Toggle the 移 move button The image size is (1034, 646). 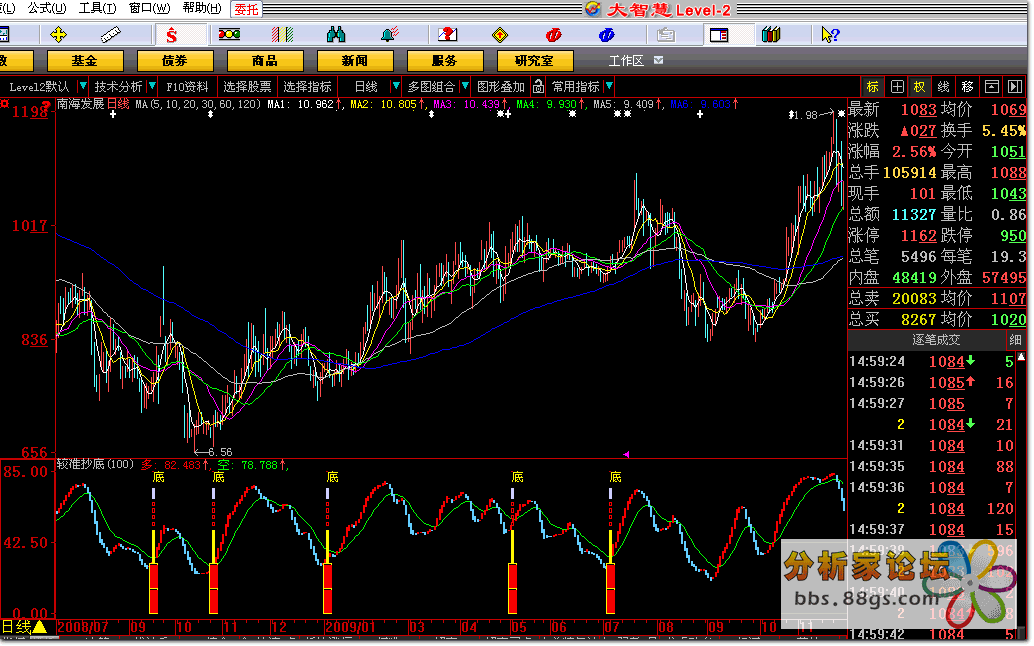tap(967, 87)
